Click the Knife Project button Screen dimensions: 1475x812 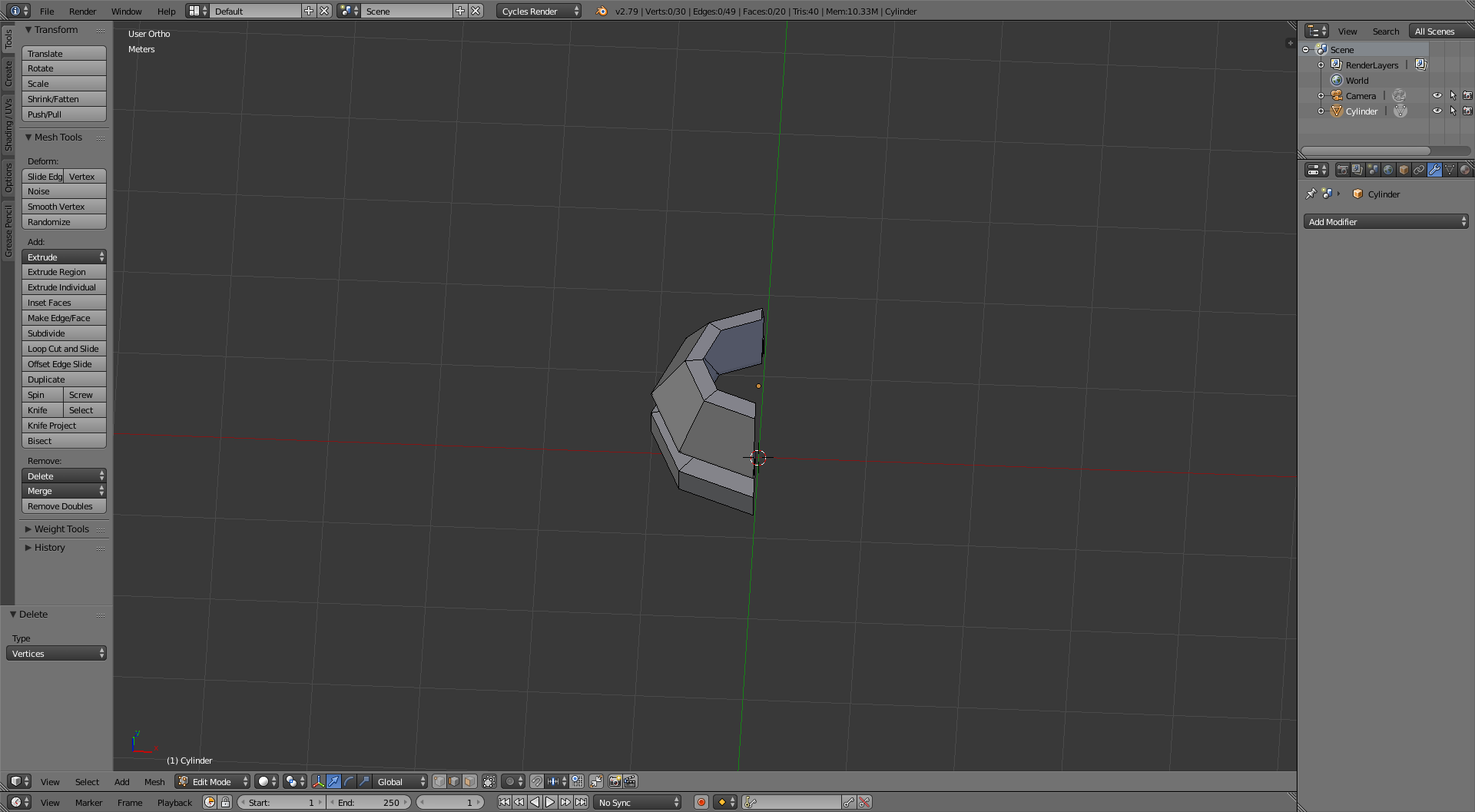click(64, 426)
